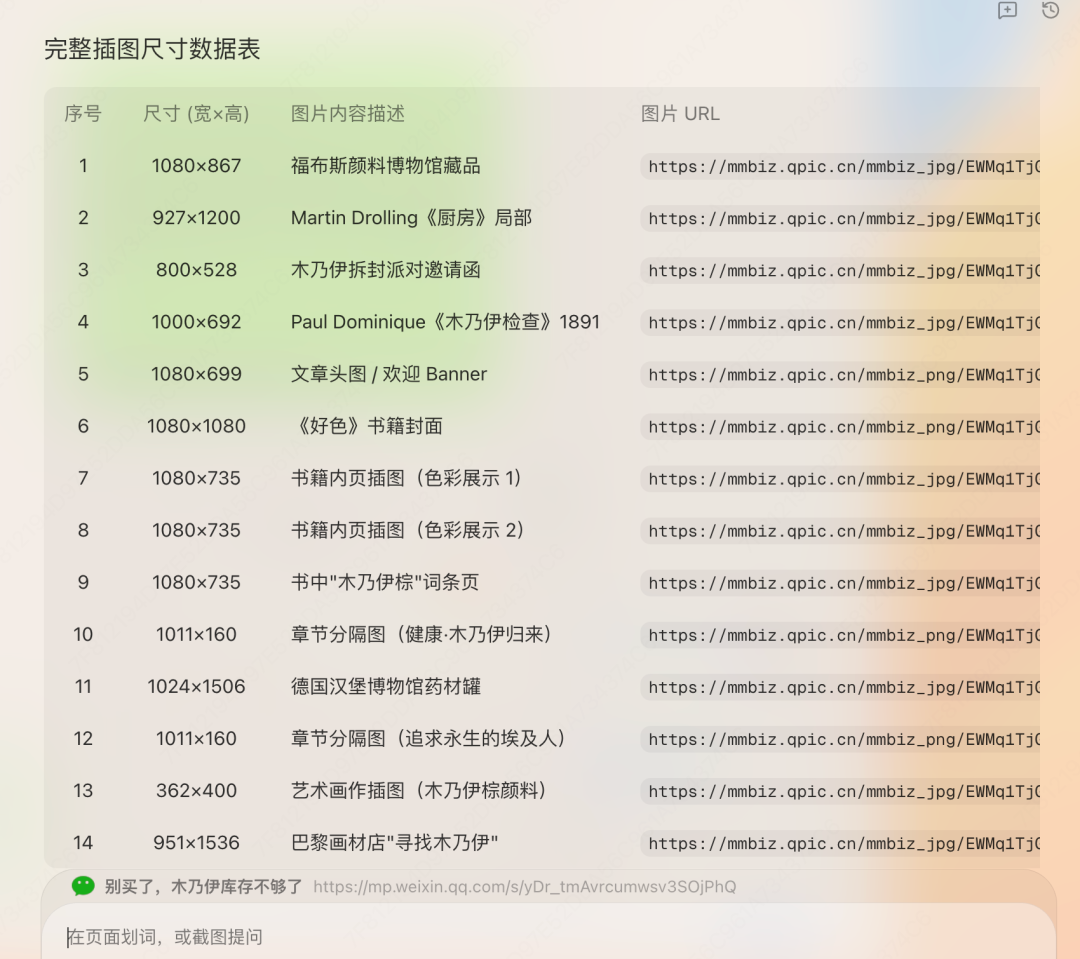Screen dimensions: 1080x959
Task: Open the image URL for 色彩展示 2 row
Action: point(840,531)
